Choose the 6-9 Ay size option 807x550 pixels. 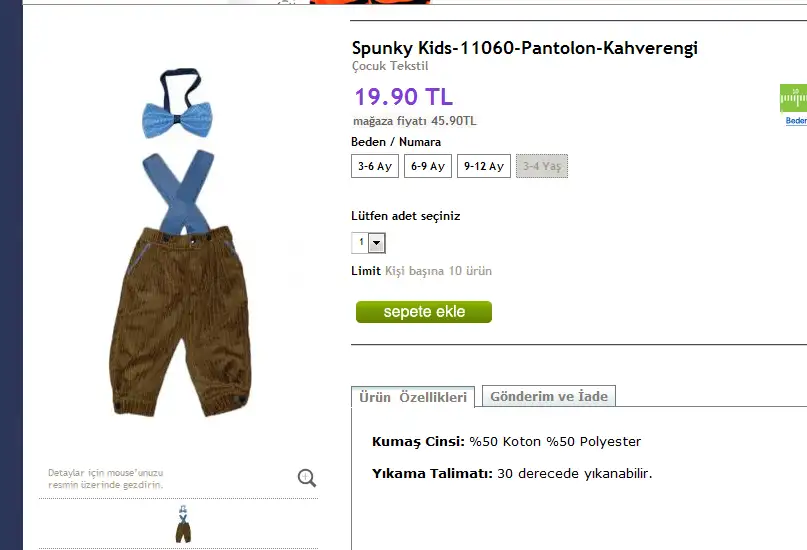coord(428,166)
